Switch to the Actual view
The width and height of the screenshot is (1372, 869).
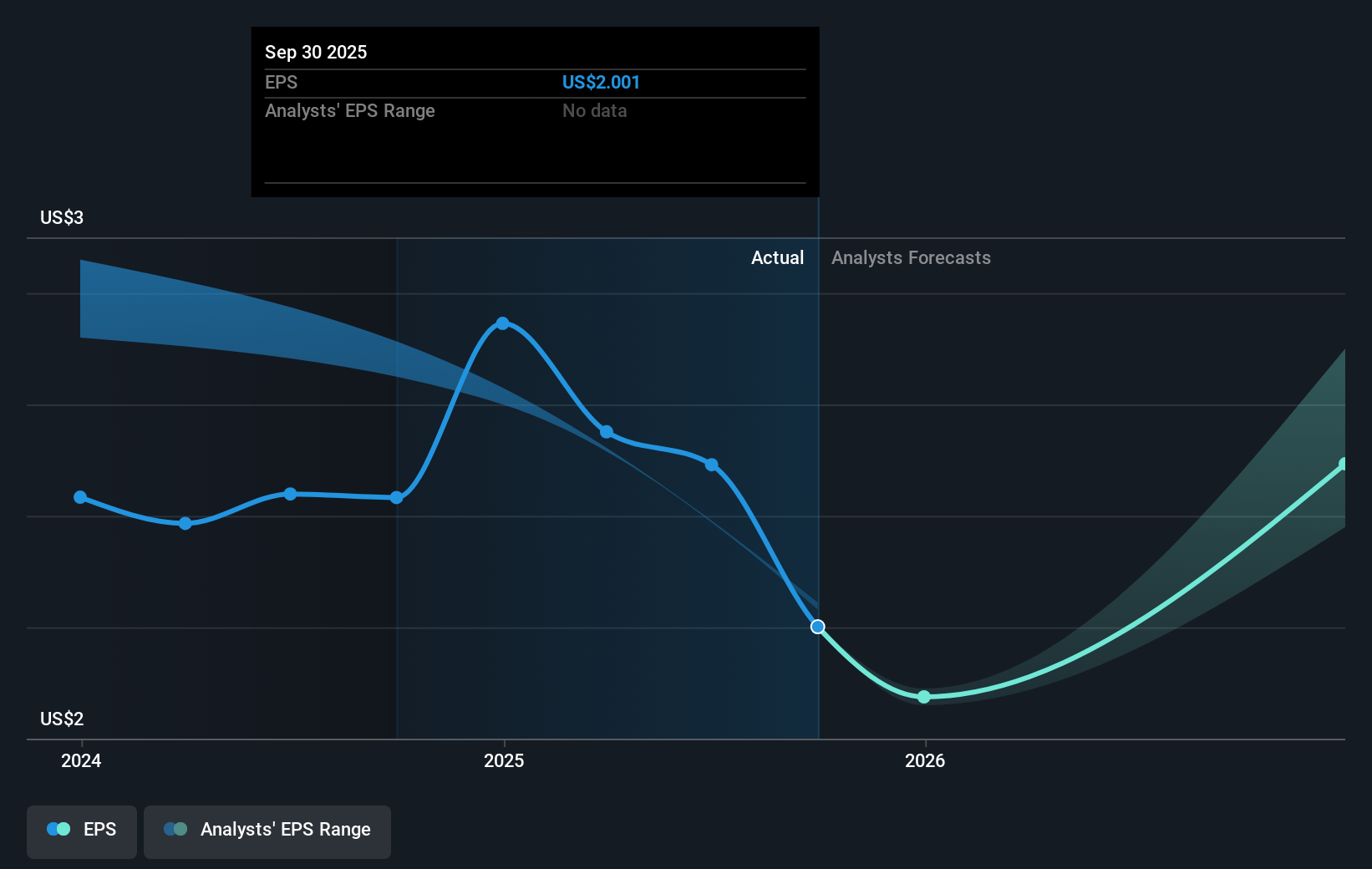(777, 258)
